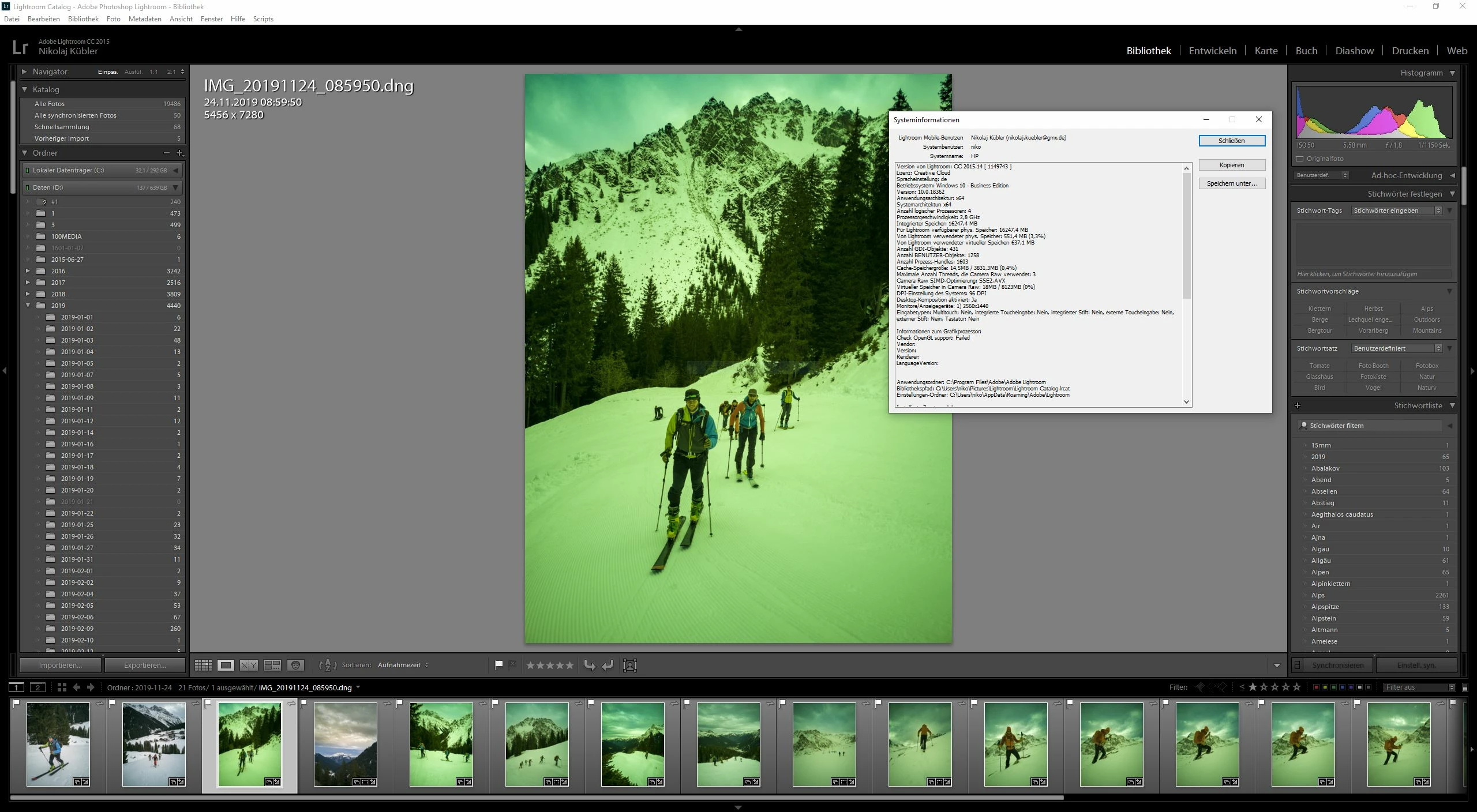The height and width of the screenshot is (812, 1477).
Task: Open the survey view icon
Action: coord(272,666)
